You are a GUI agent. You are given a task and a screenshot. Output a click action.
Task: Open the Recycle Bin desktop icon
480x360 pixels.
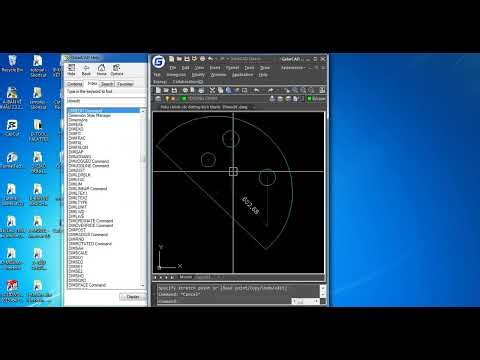coord(12,64)
